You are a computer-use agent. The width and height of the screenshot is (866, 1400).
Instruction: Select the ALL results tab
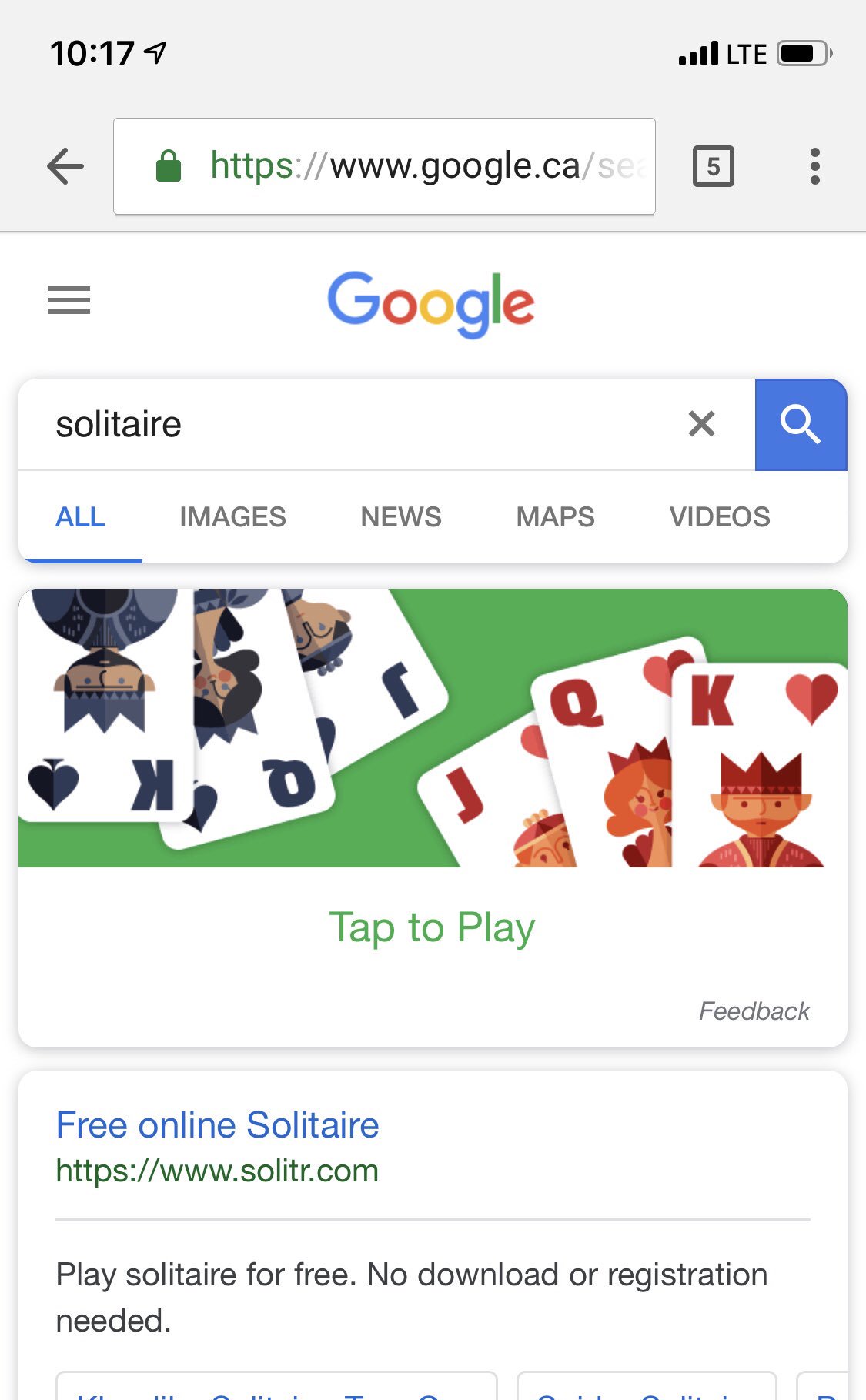click(80, 517)
